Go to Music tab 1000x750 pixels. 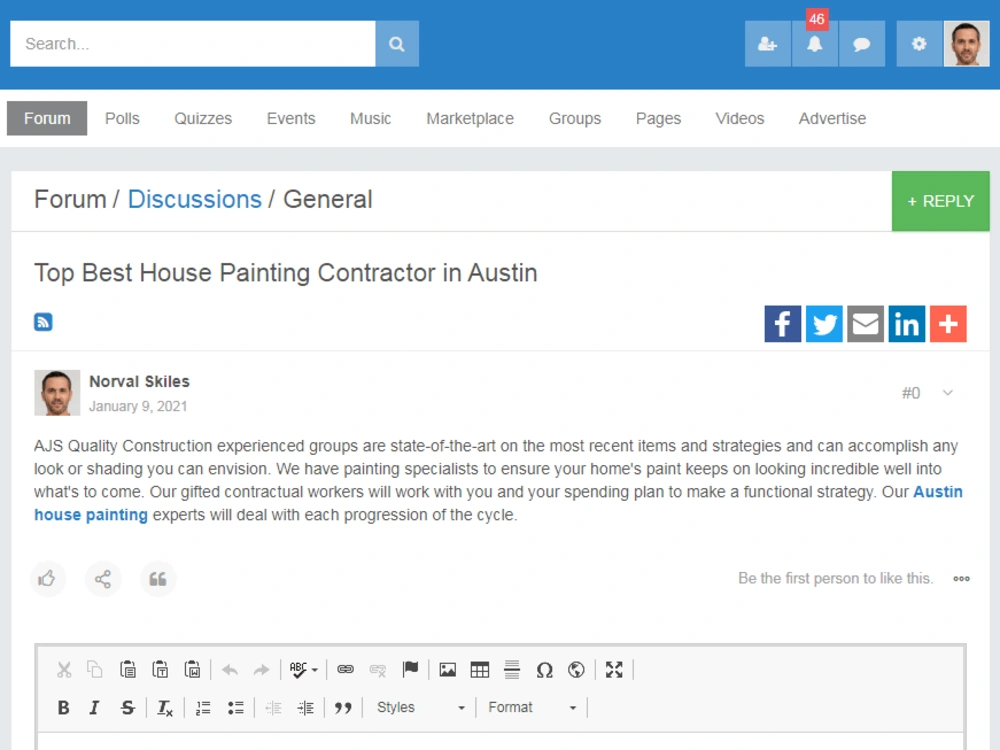pos(371,119)
